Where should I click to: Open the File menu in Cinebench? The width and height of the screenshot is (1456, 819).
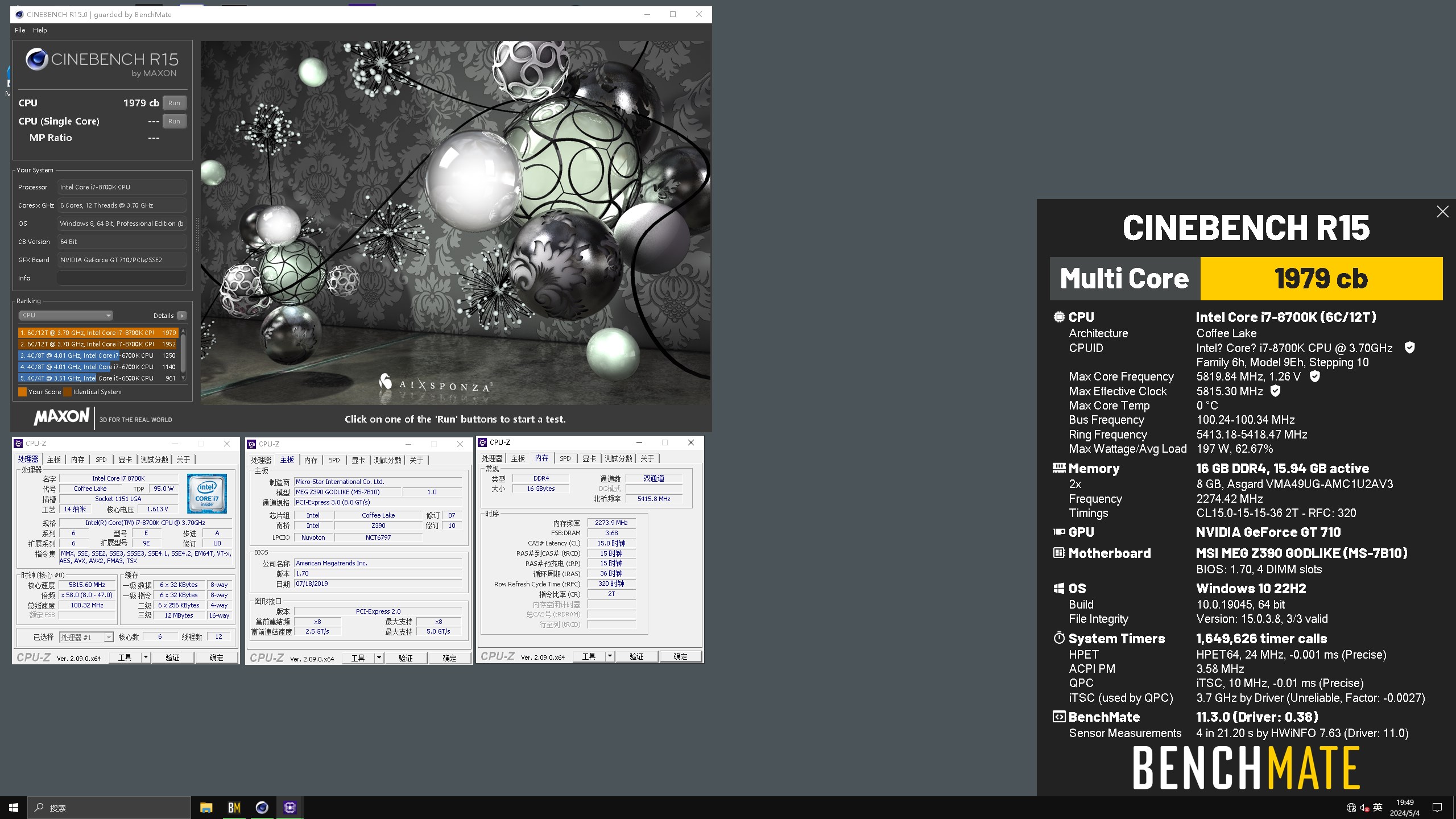pos(20,30)
